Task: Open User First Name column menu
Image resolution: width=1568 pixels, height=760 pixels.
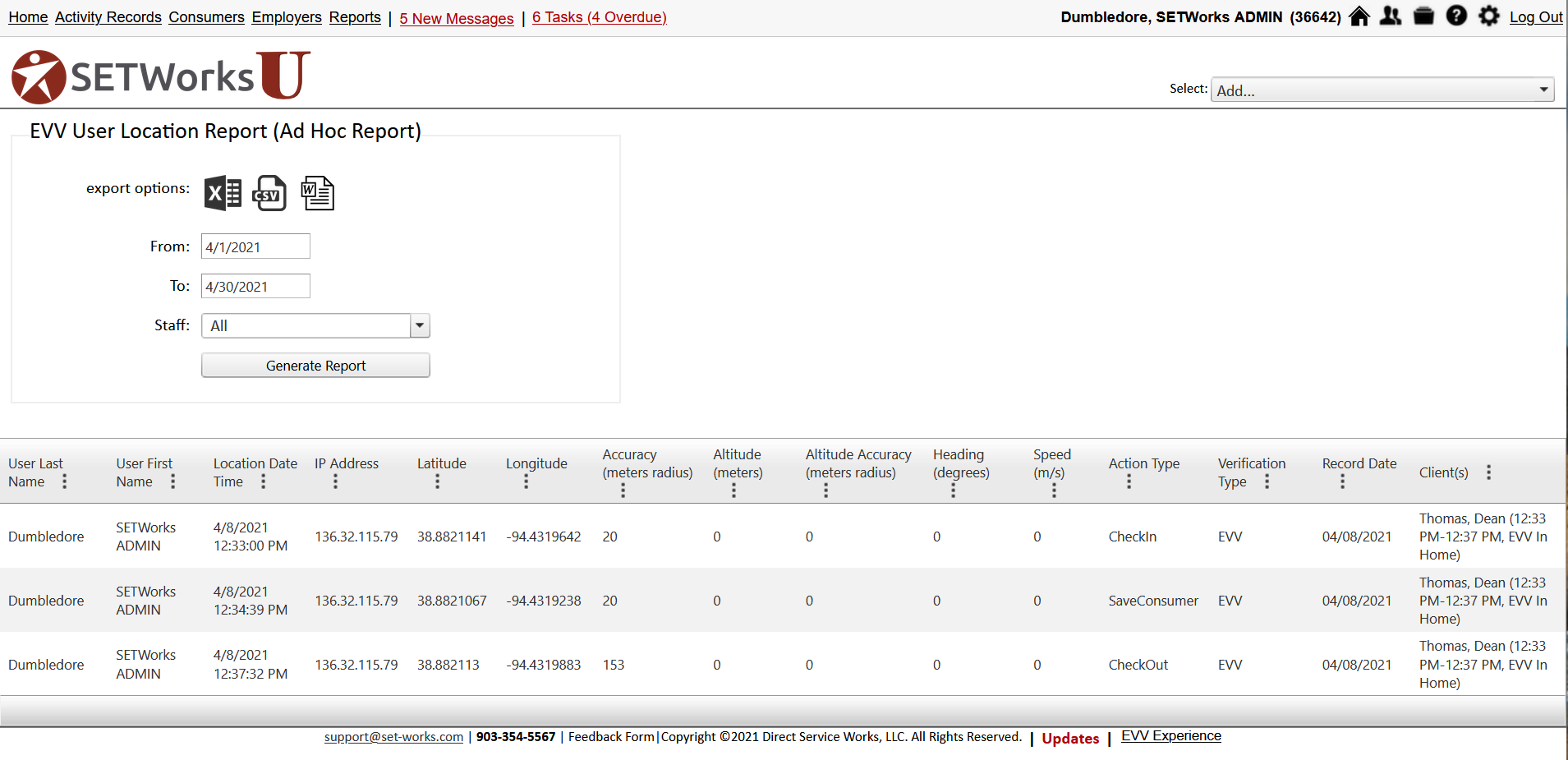Action: pos(173,481)
